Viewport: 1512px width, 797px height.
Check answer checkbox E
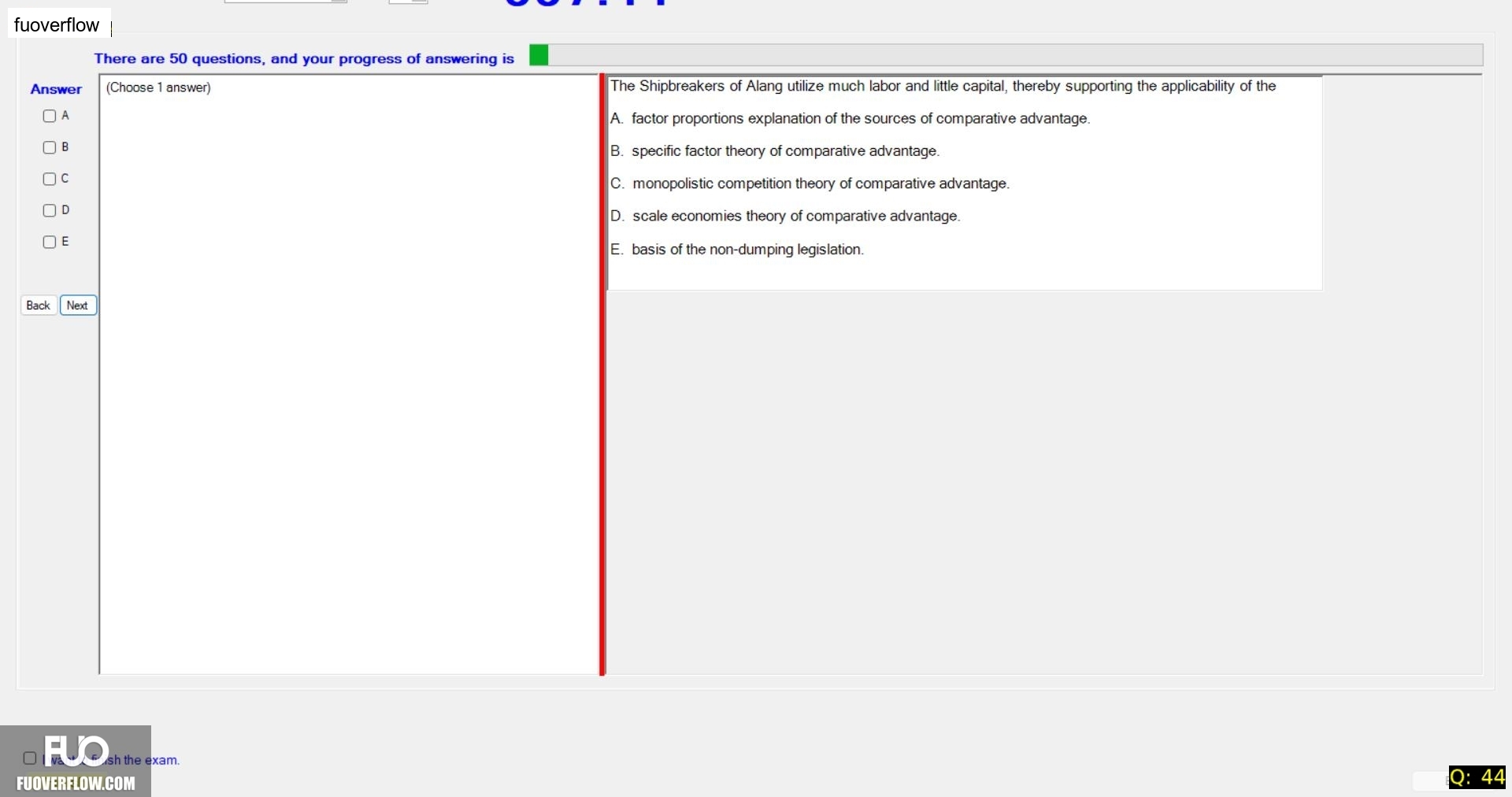click(50, 242)
